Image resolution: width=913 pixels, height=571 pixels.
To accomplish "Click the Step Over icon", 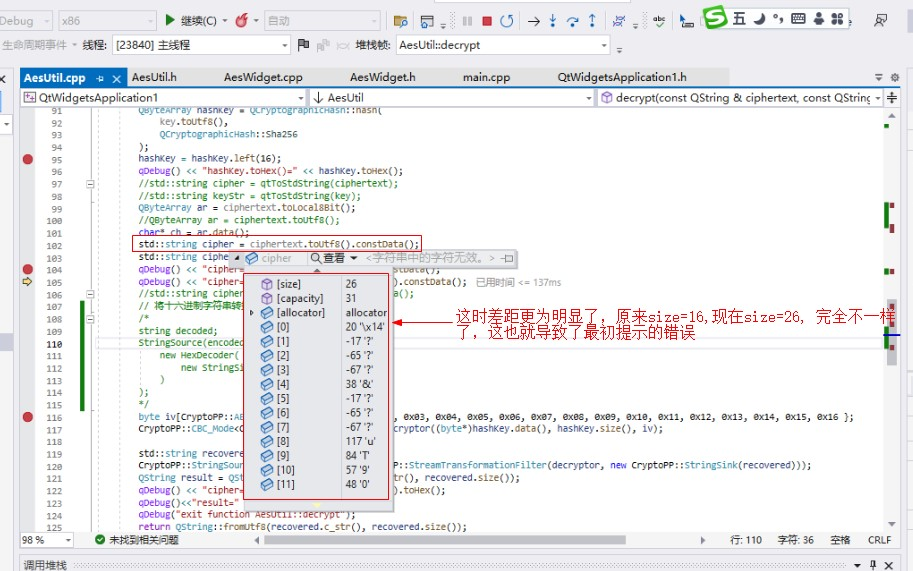I will tap(572, 22).
